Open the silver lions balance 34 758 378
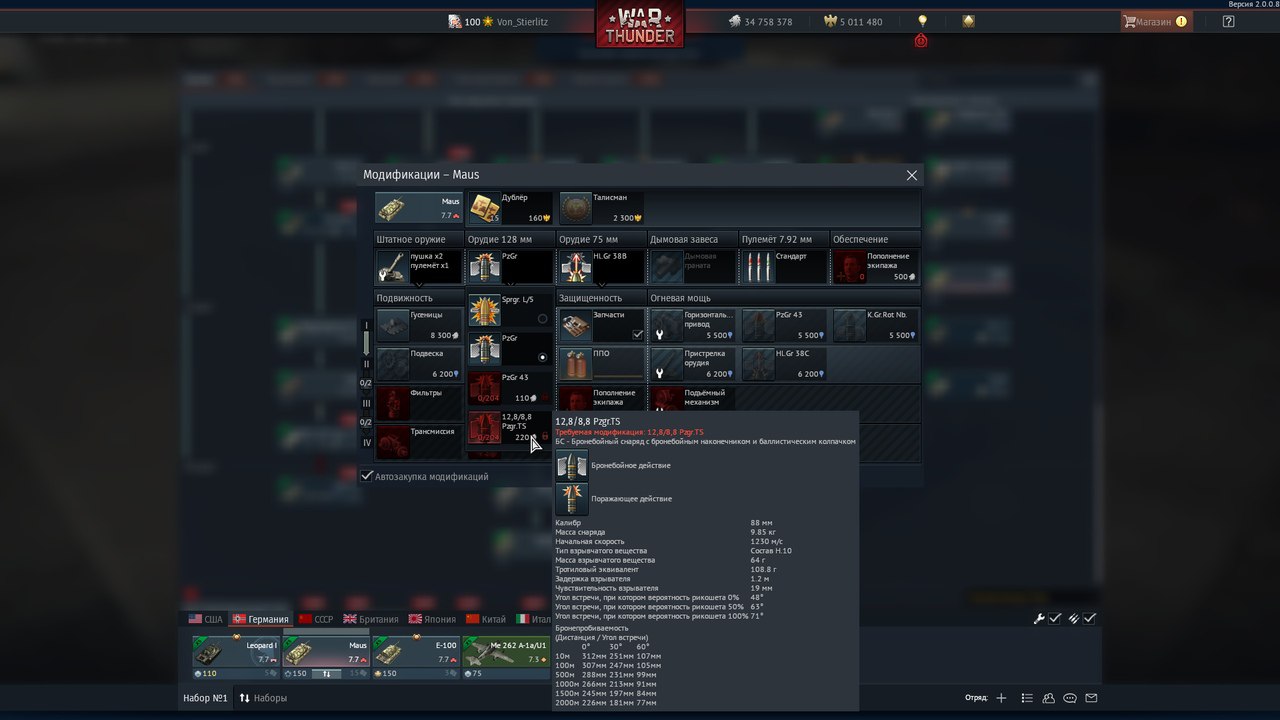 coord(760,21)
